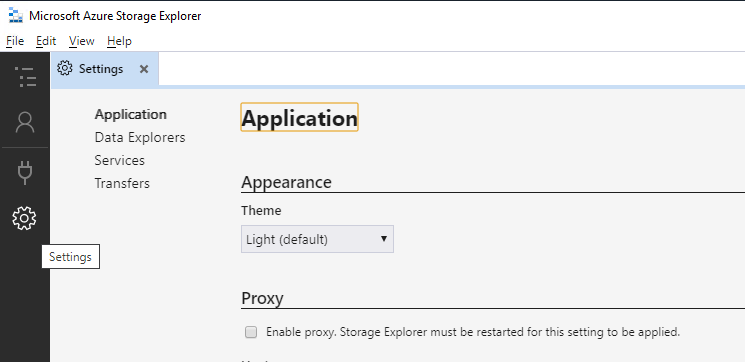Open the Theme dropdown

click(317, 239)
